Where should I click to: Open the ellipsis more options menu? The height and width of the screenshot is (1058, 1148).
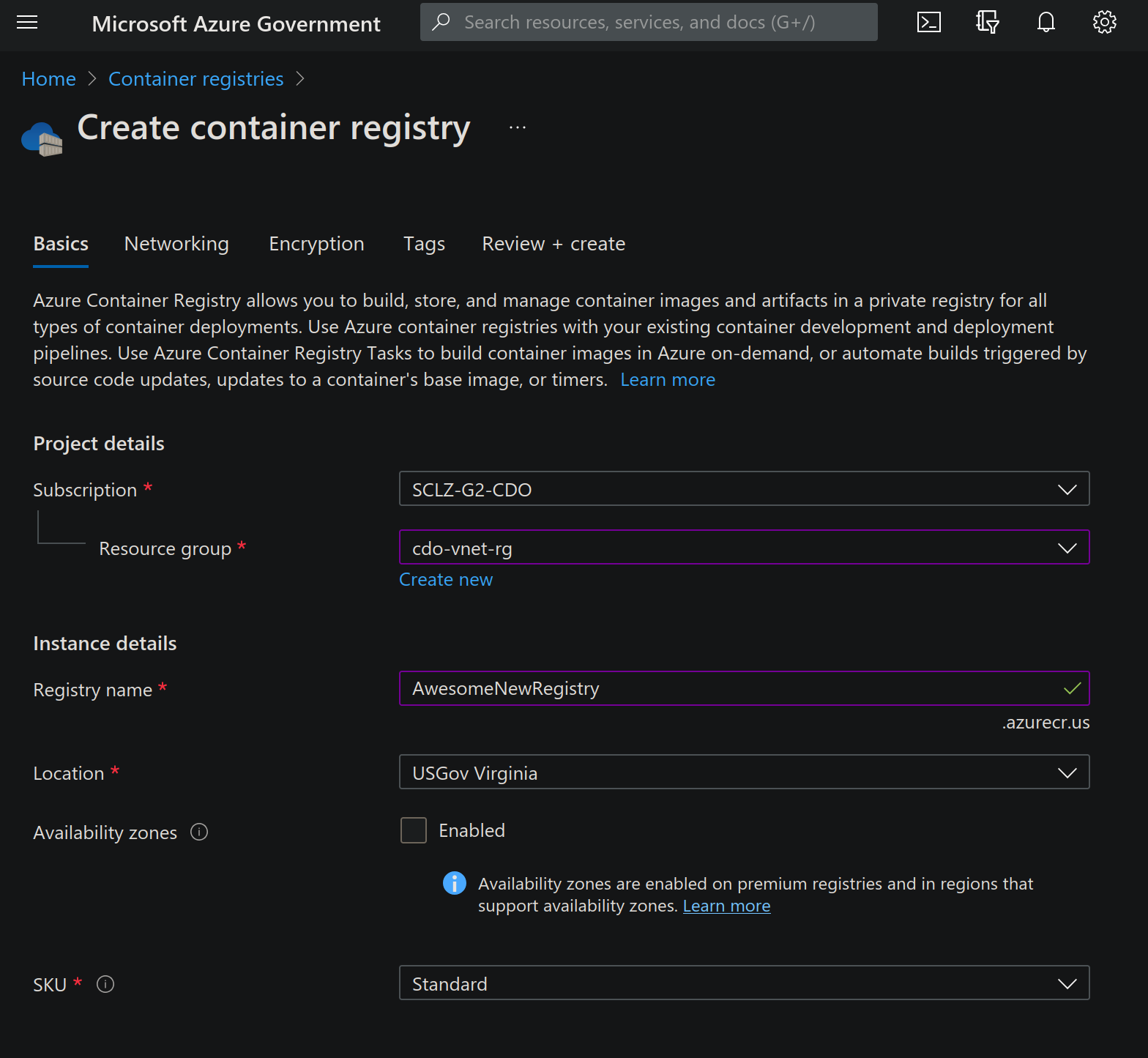[x=518, y=127]
